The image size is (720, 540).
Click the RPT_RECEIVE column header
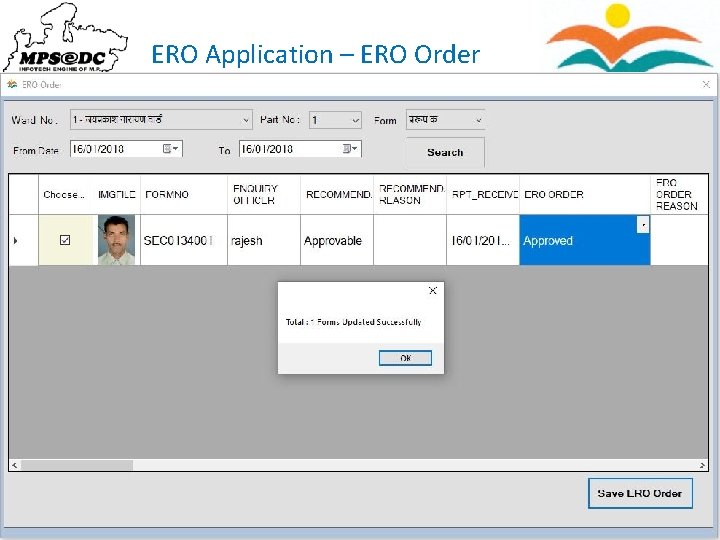coord(483,194)
